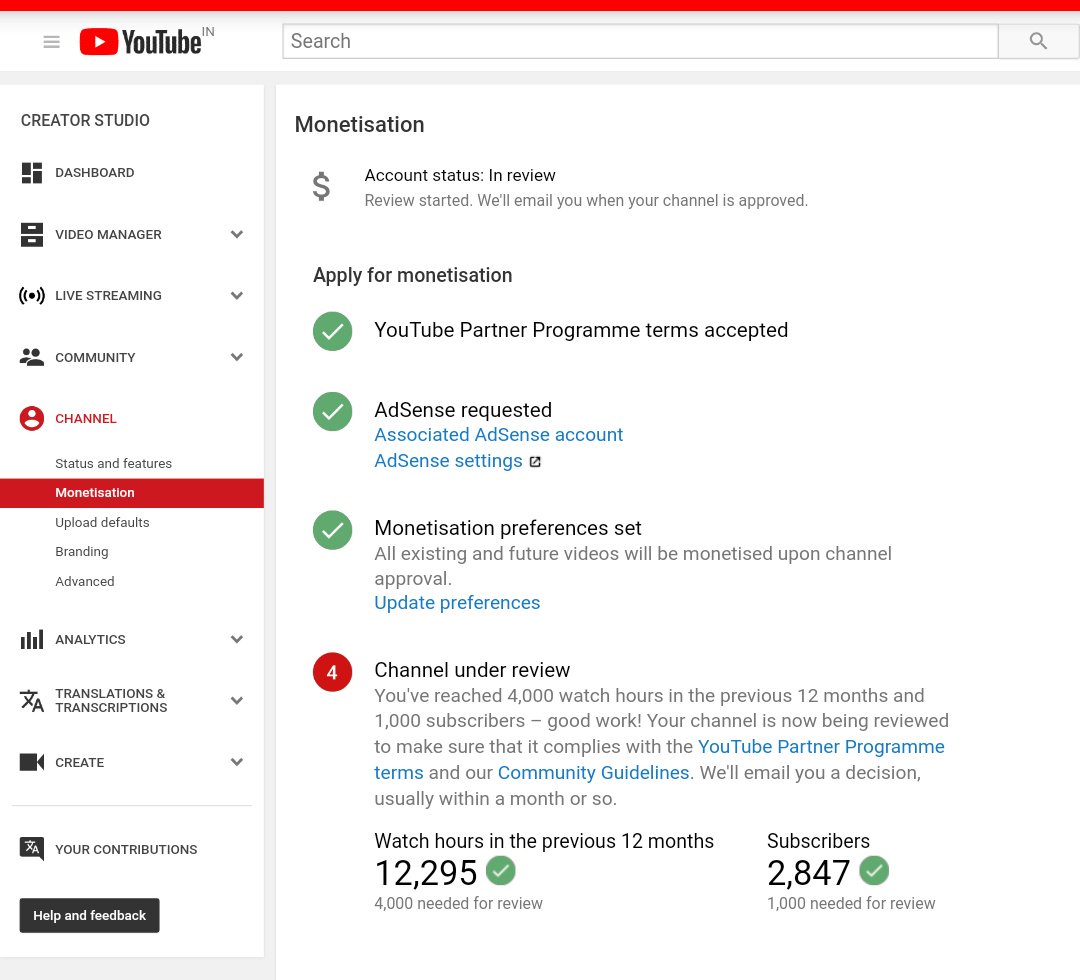Click the '4,000 needed for review' text
This screenshot has width=1080, height=980.
pyautogui.click(x=458, y=904)
